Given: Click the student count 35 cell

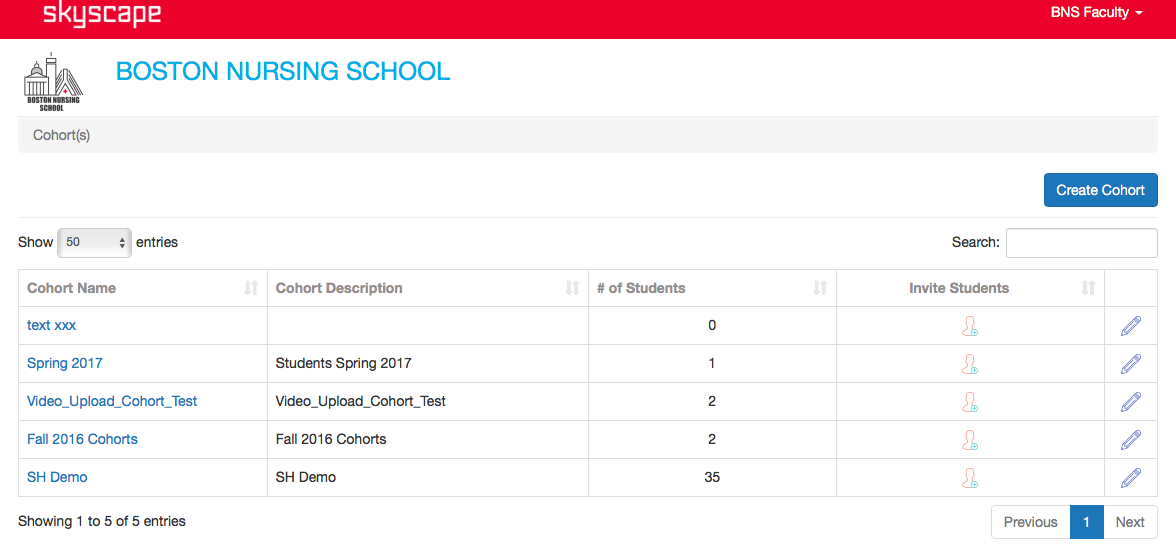Looking at the screenshot, I should (712, 477).
